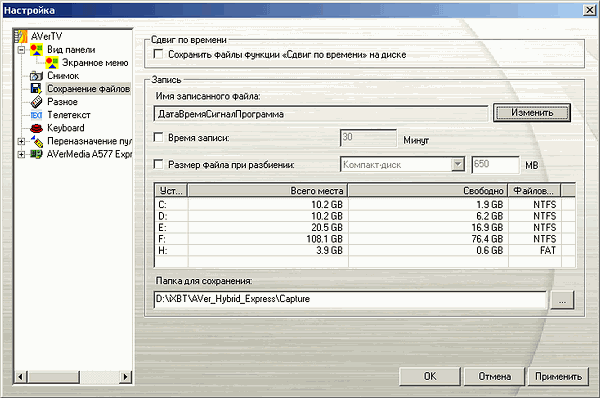
Task: Open the Компакт-диск dropdown
Action: 458,165
